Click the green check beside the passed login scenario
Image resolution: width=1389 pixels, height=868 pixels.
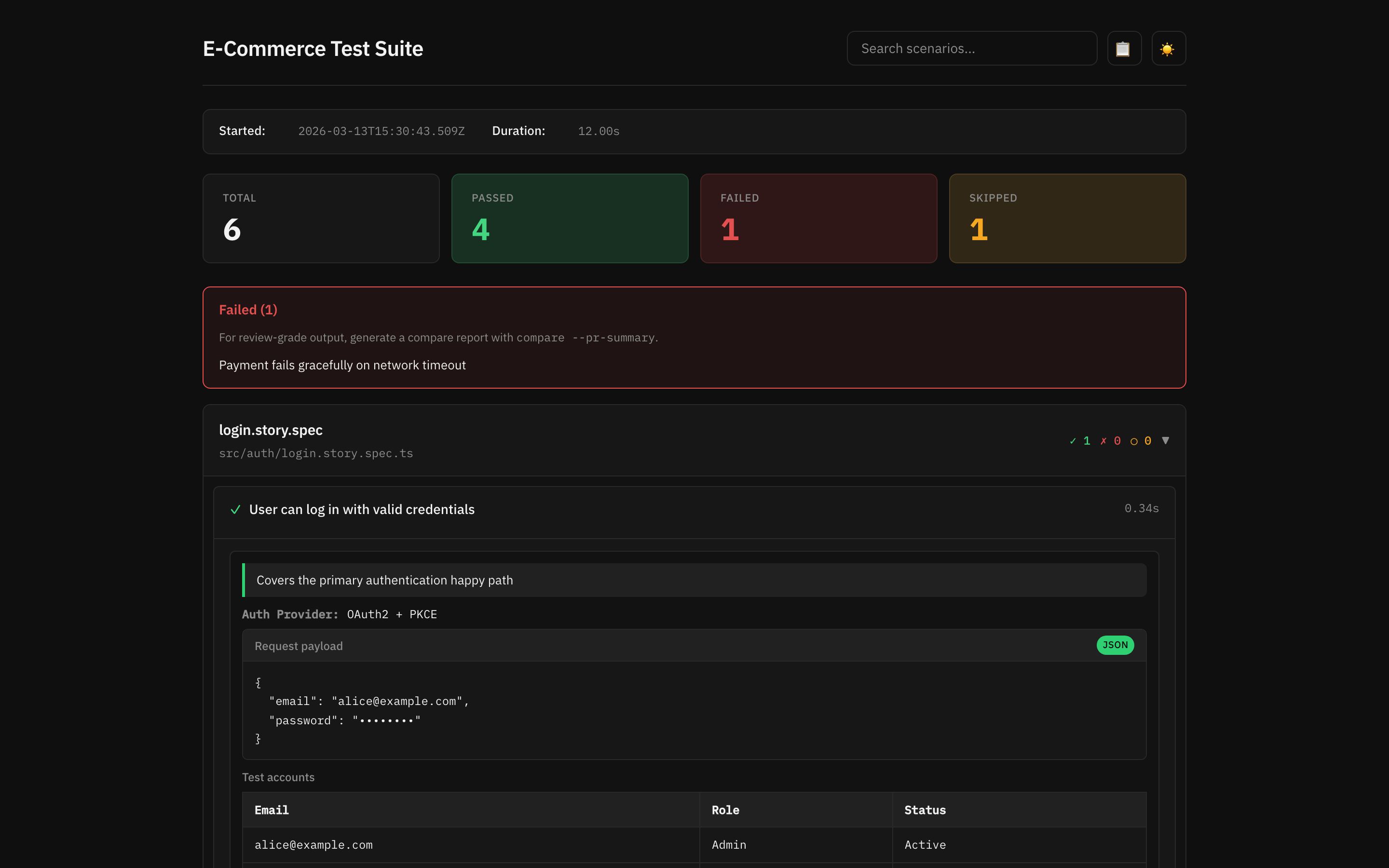[x=235, y=509]
